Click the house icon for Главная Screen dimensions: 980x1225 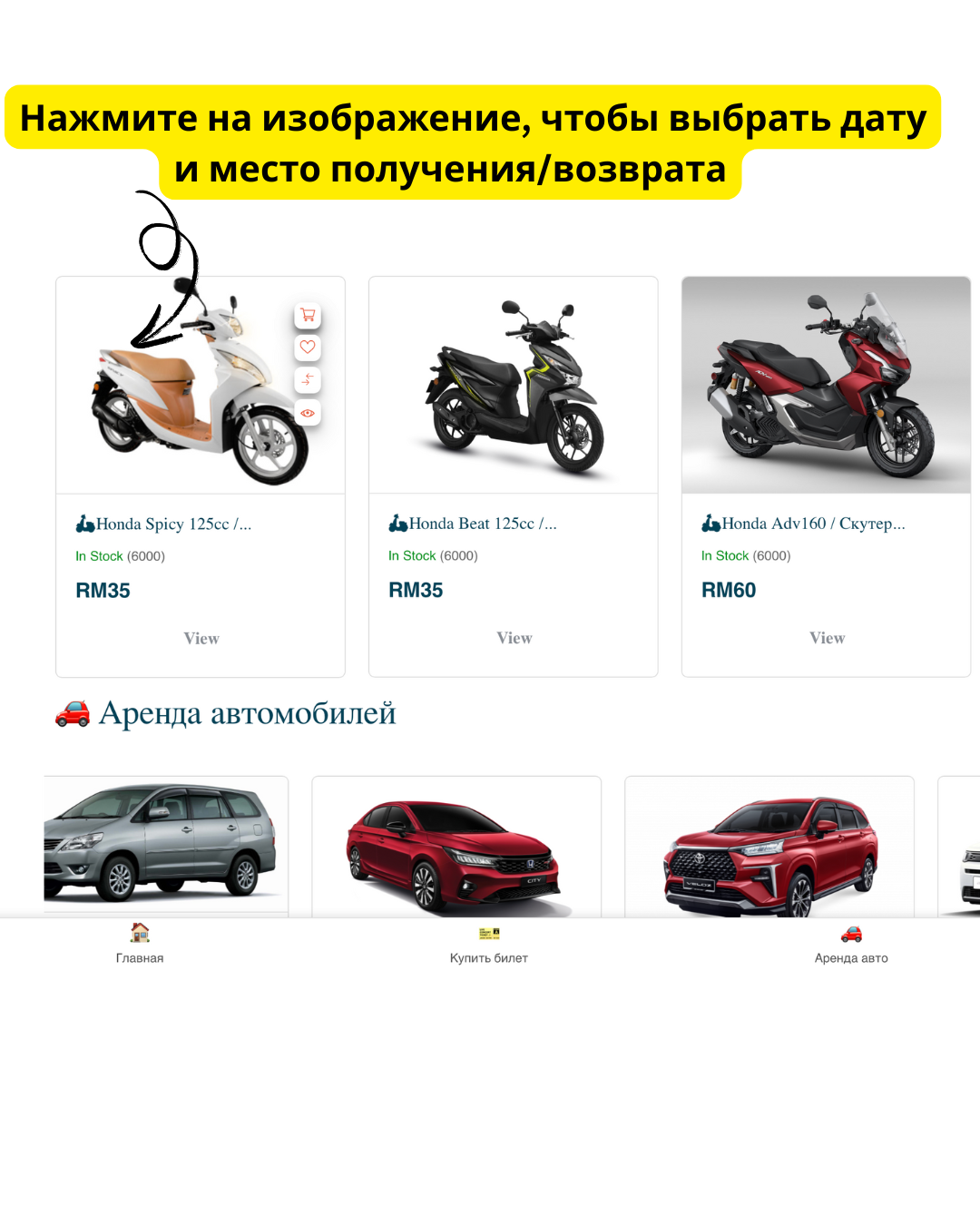pos(140,933)
